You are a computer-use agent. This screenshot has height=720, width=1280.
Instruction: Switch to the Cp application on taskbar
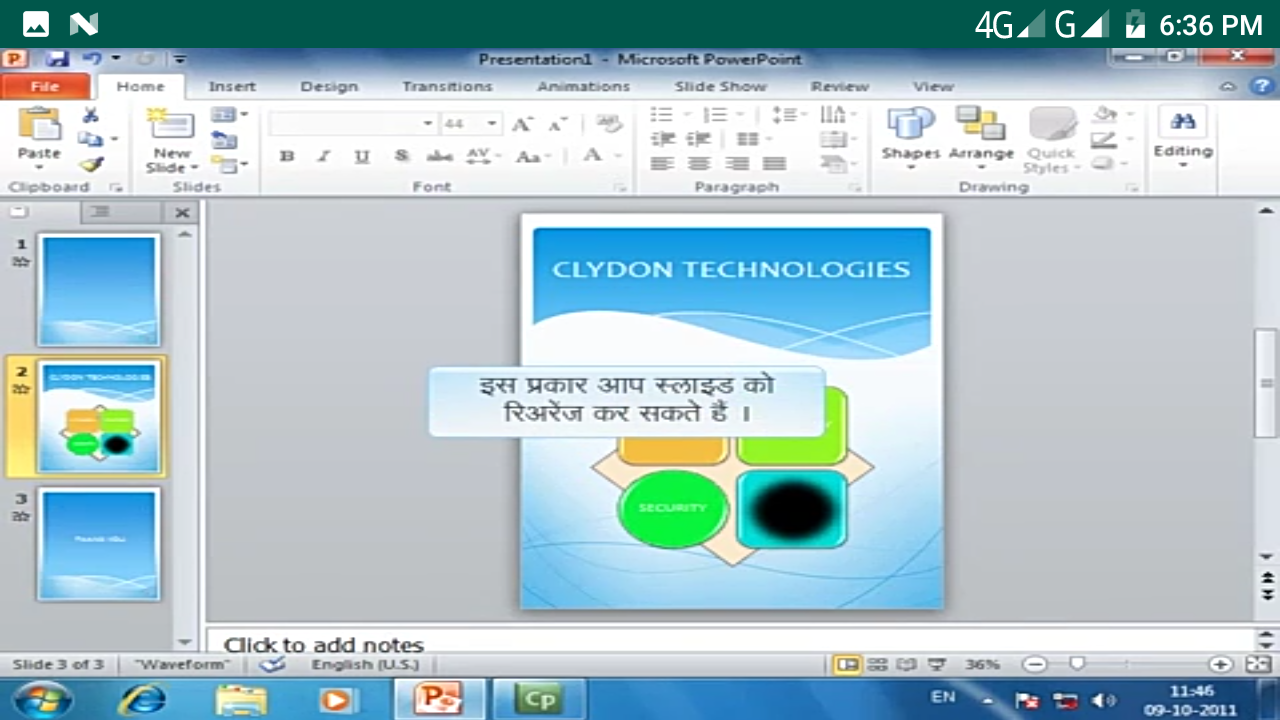pyautogui.click(x=540, y=699)
